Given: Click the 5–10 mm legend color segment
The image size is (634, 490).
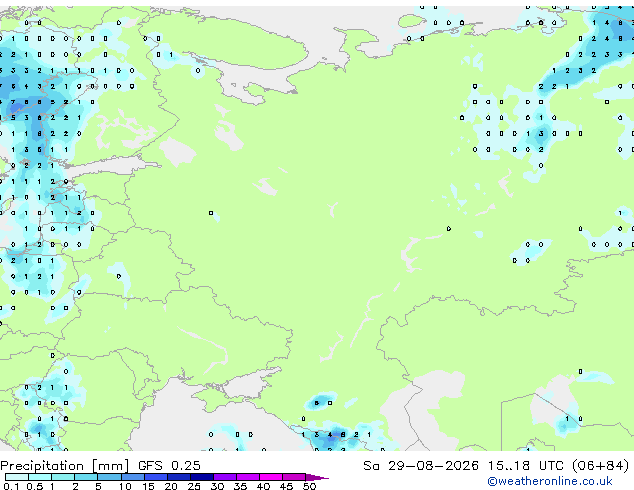Looking at the screenshot, I should click(109, 477).
